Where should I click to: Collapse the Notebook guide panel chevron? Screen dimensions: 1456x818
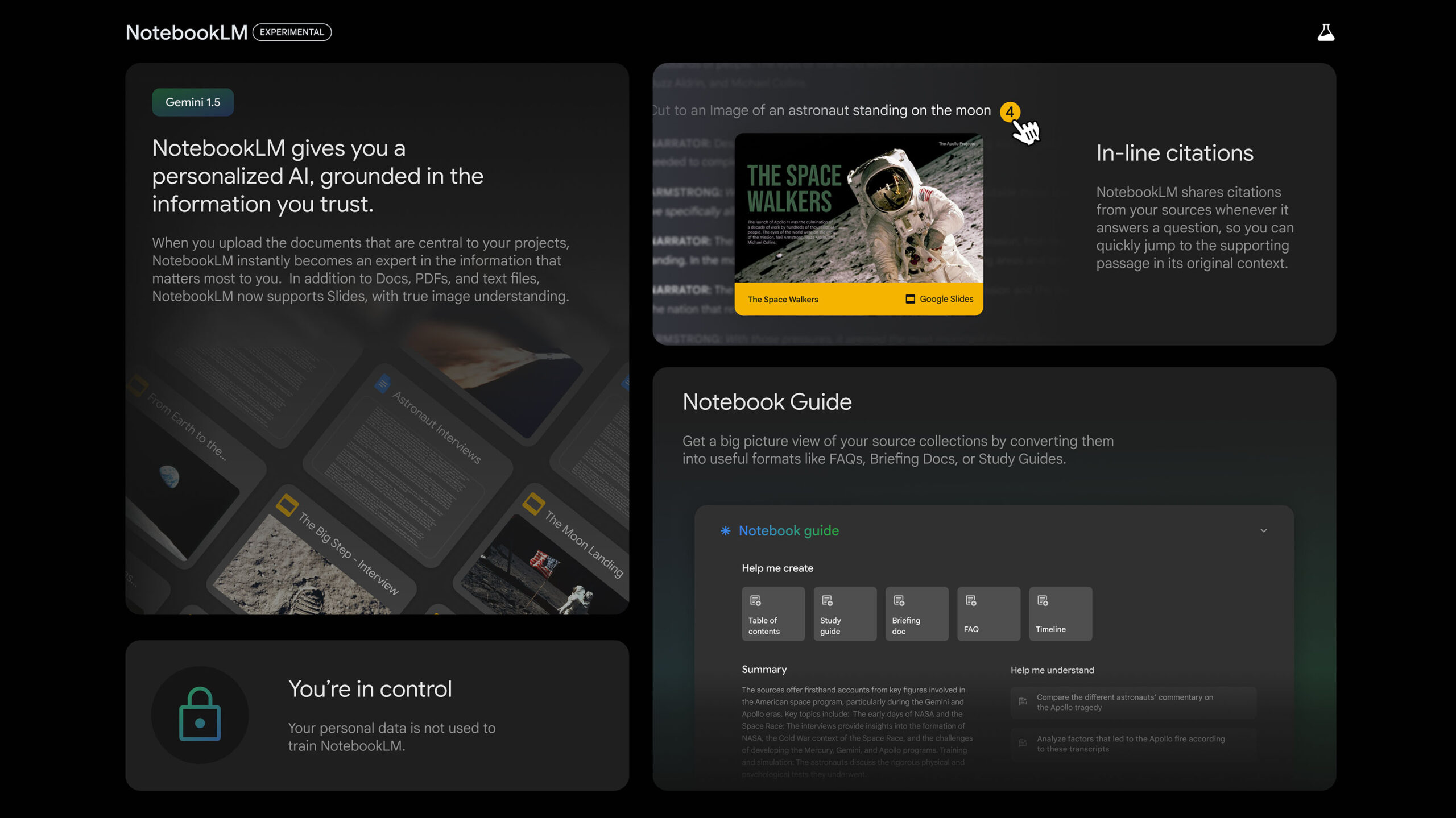(1263, 530)
